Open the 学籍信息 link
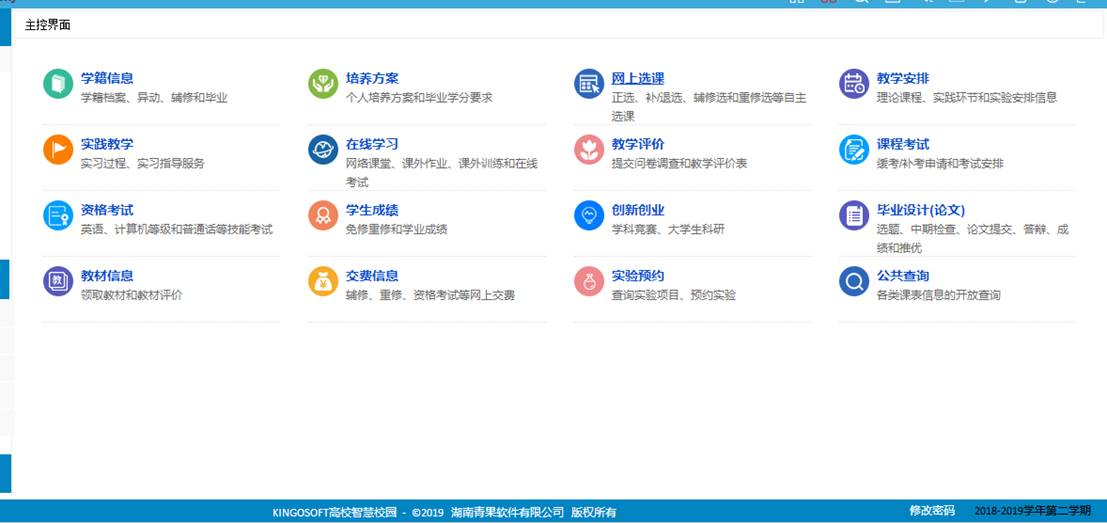 [x=107, y=78]
